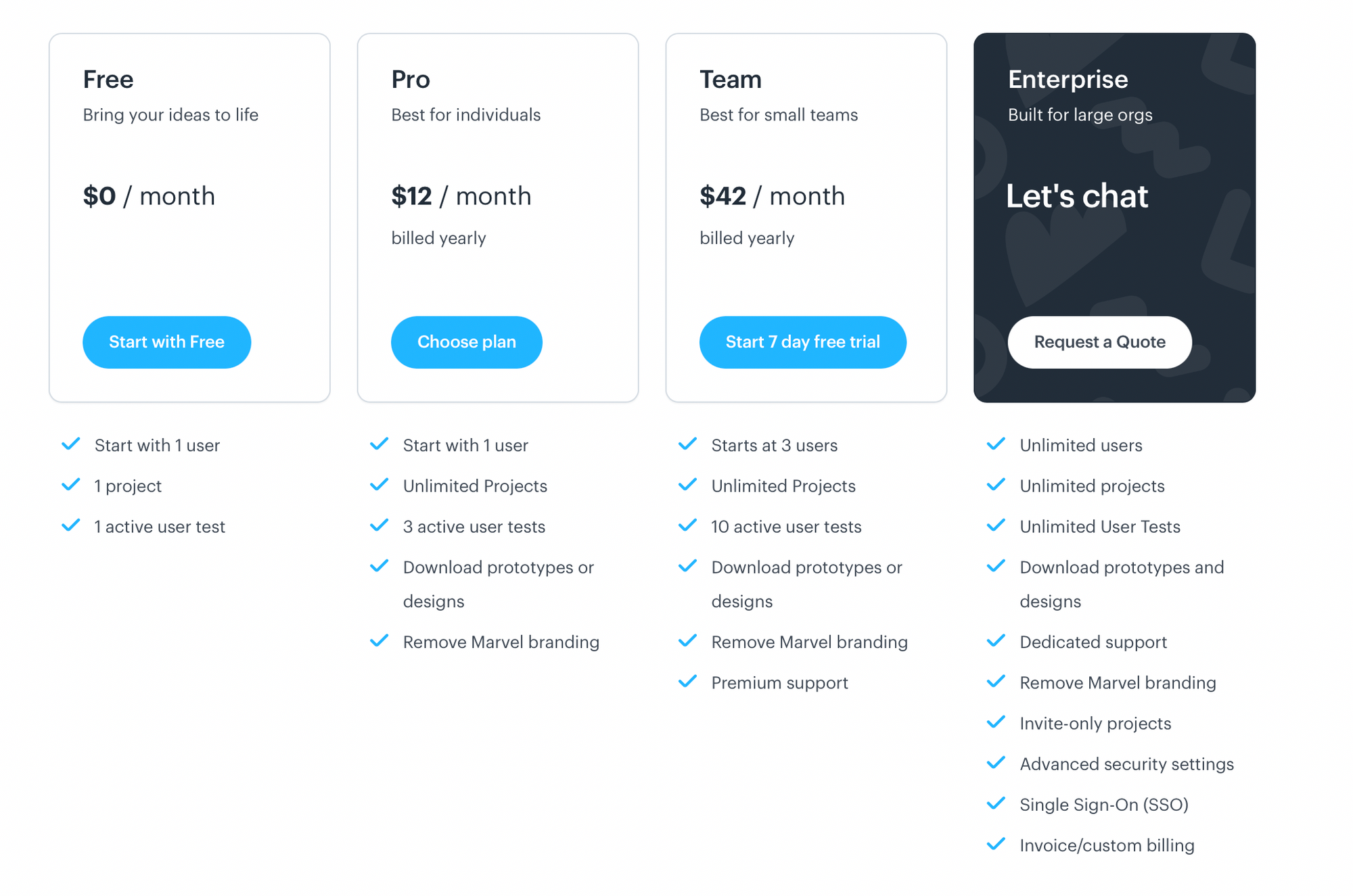Click the $42 / month price
The image size is (1353, 896).
(772, 196)
